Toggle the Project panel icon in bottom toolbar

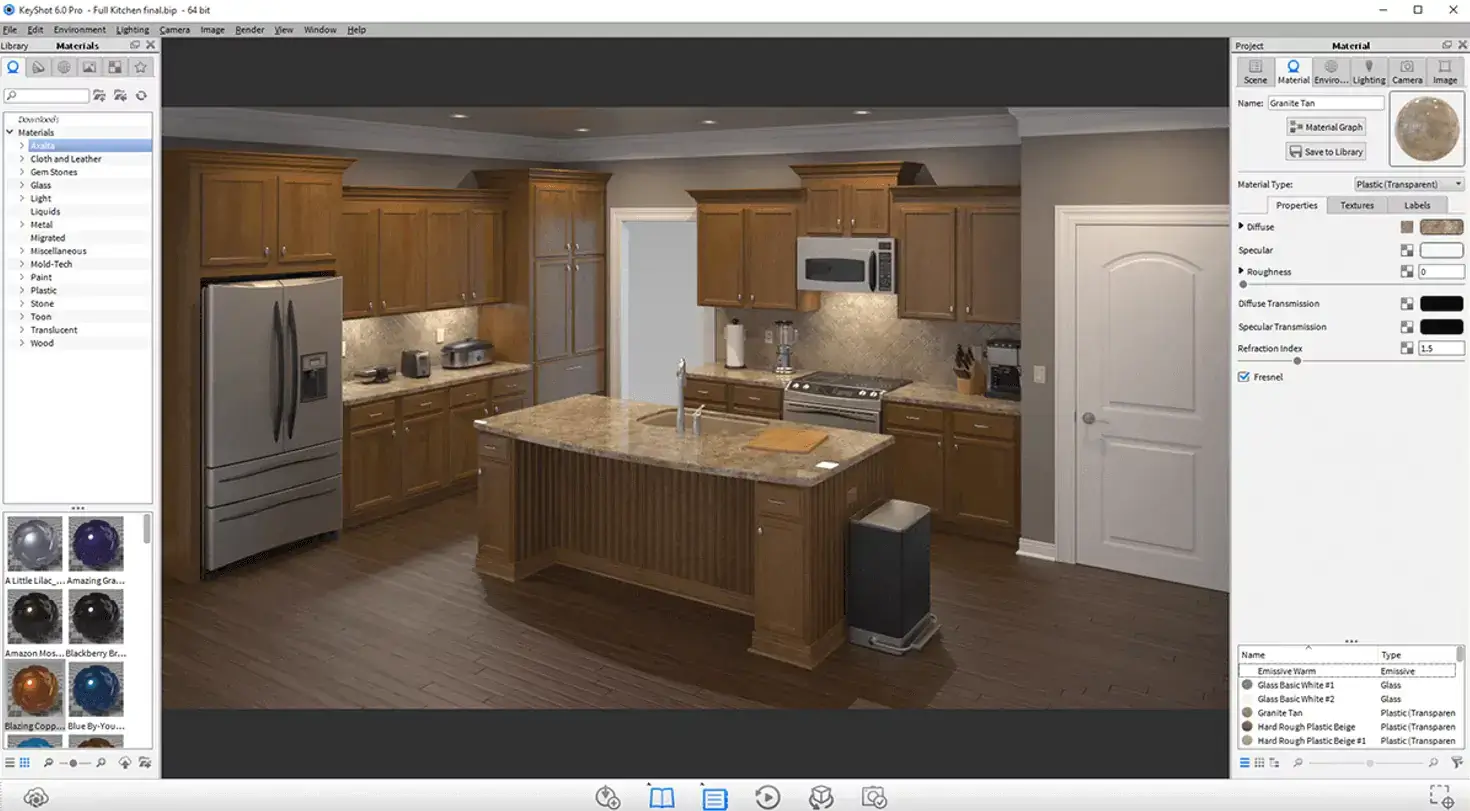click(714, 797)
